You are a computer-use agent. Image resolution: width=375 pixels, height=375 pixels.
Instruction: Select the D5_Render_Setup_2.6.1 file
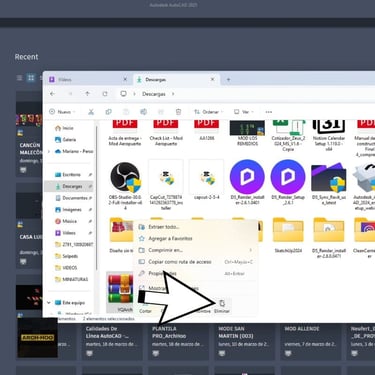pyautogui.click(x=288, y=183)
